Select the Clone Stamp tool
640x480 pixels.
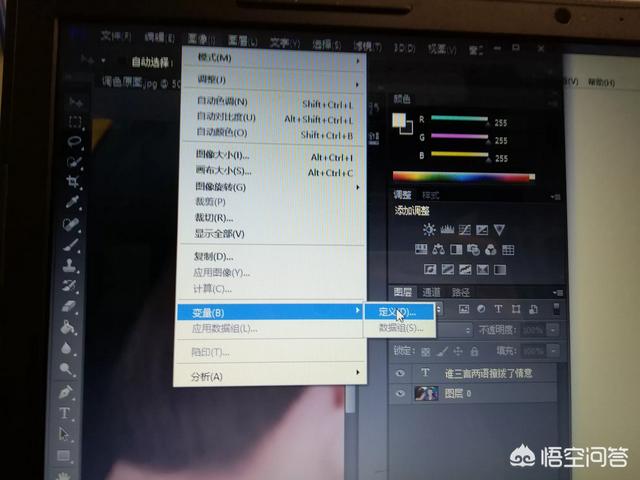(x=70, y=266)
